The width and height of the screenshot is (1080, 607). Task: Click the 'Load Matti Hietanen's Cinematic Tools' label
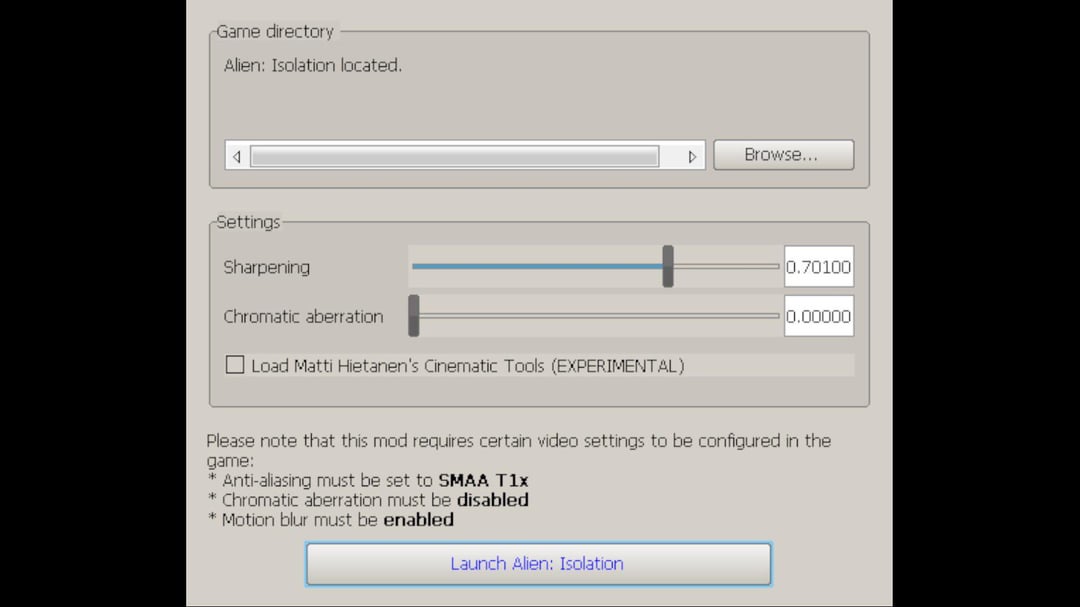467,366
